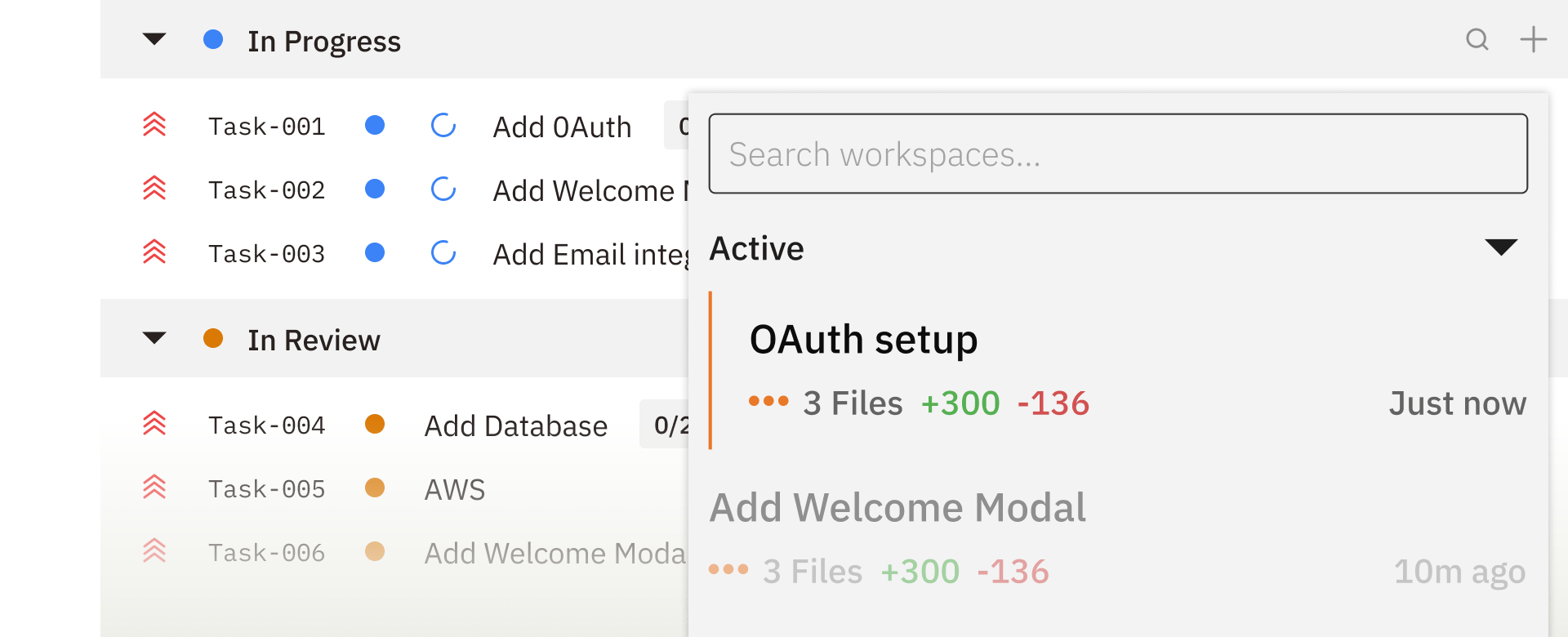Click Just now timestamp on OAuth setup
Image resolution: width=1568 pixels, height=637 pixels.
[x=1458, y=403]
